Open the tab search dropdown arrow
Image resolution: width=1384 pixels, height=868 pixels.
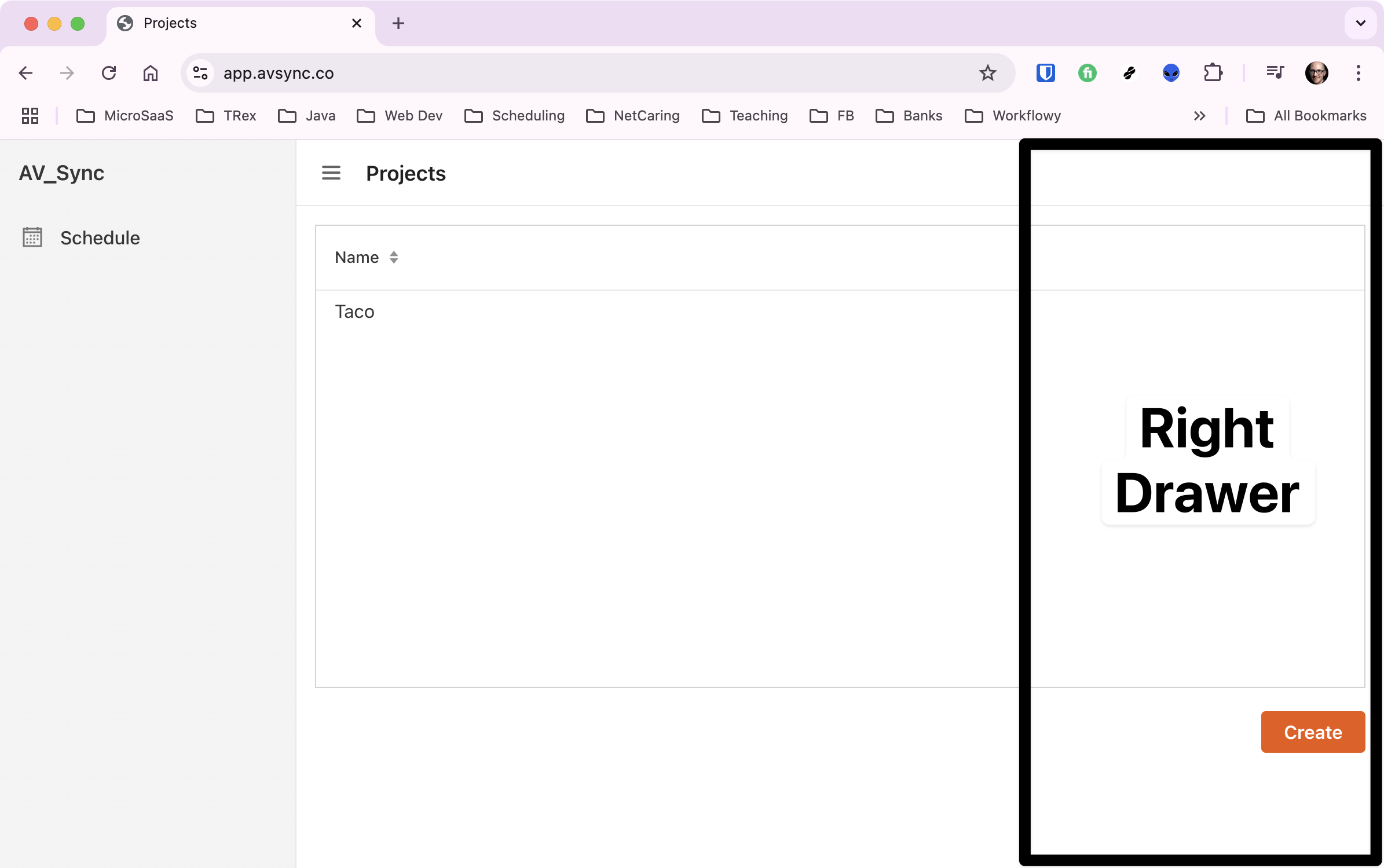[x=1360, y=23]
